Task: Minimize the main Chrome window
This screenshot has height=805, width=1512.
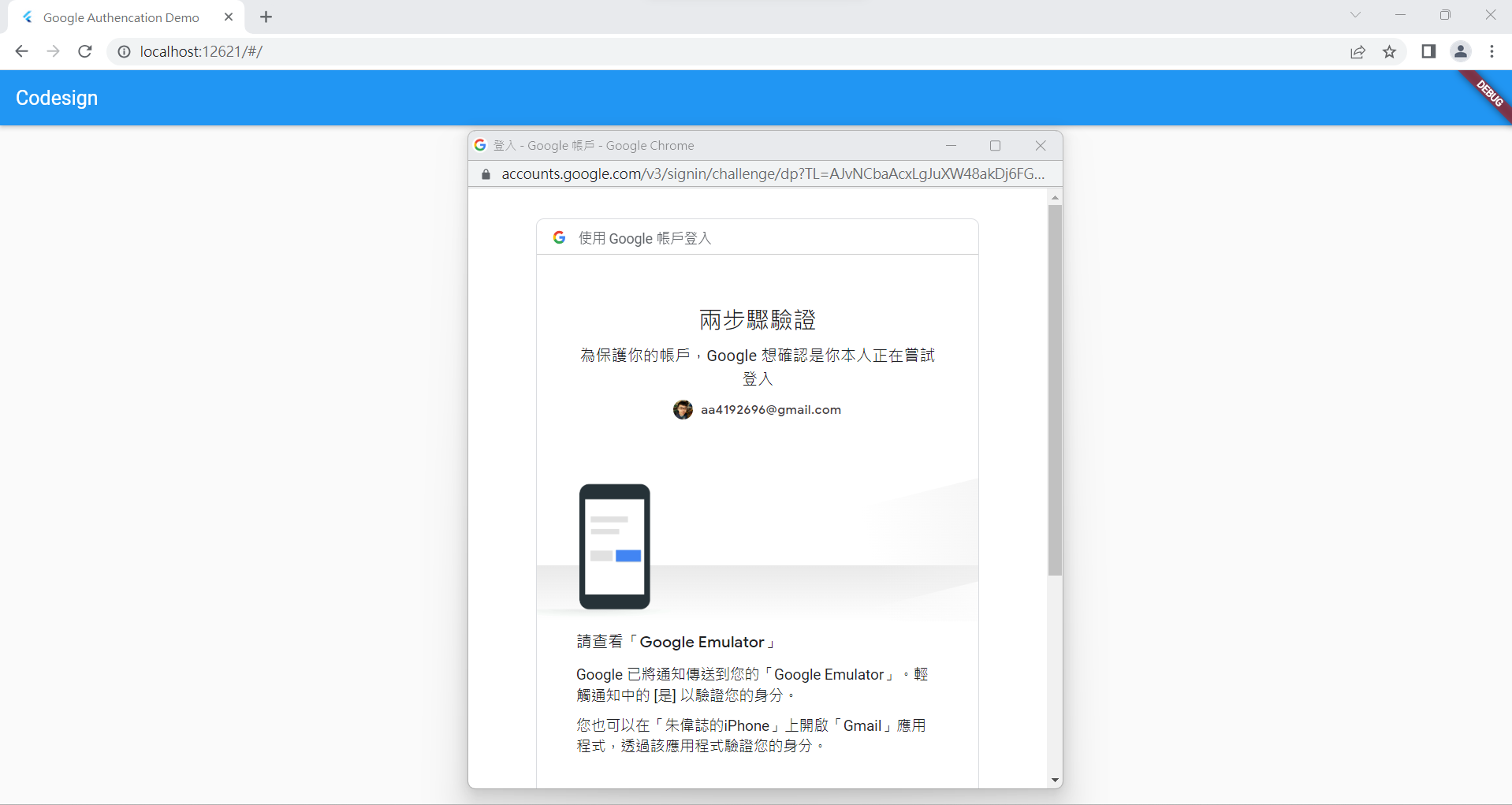Action: (1400, 15)
